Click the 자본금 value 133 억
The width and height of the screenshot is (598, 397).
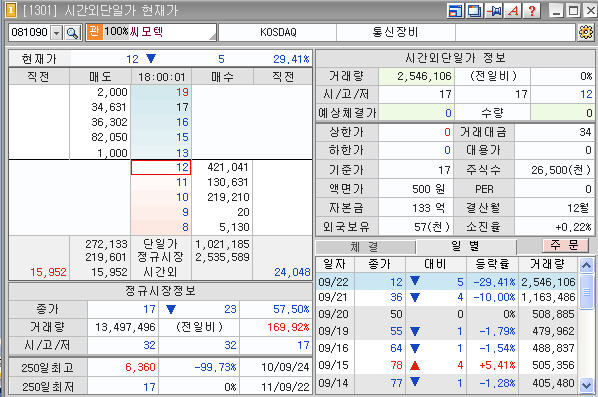tap(416, 208)
